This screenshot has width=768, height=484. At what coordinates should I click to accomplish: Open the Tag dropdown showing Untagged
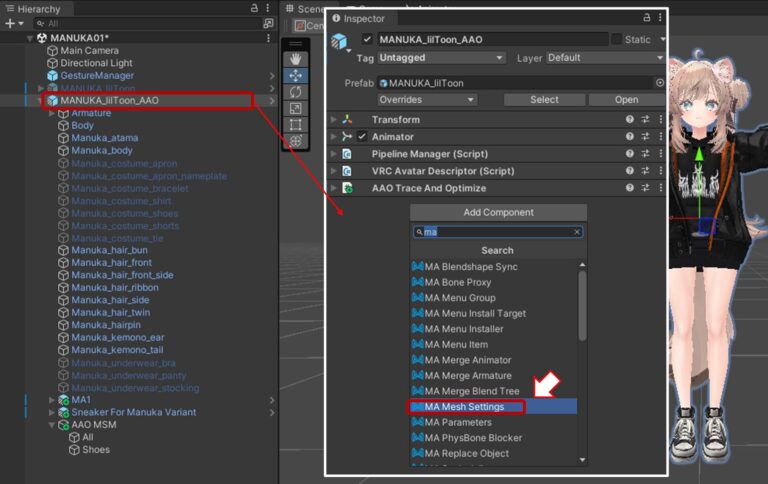[441, 58]
